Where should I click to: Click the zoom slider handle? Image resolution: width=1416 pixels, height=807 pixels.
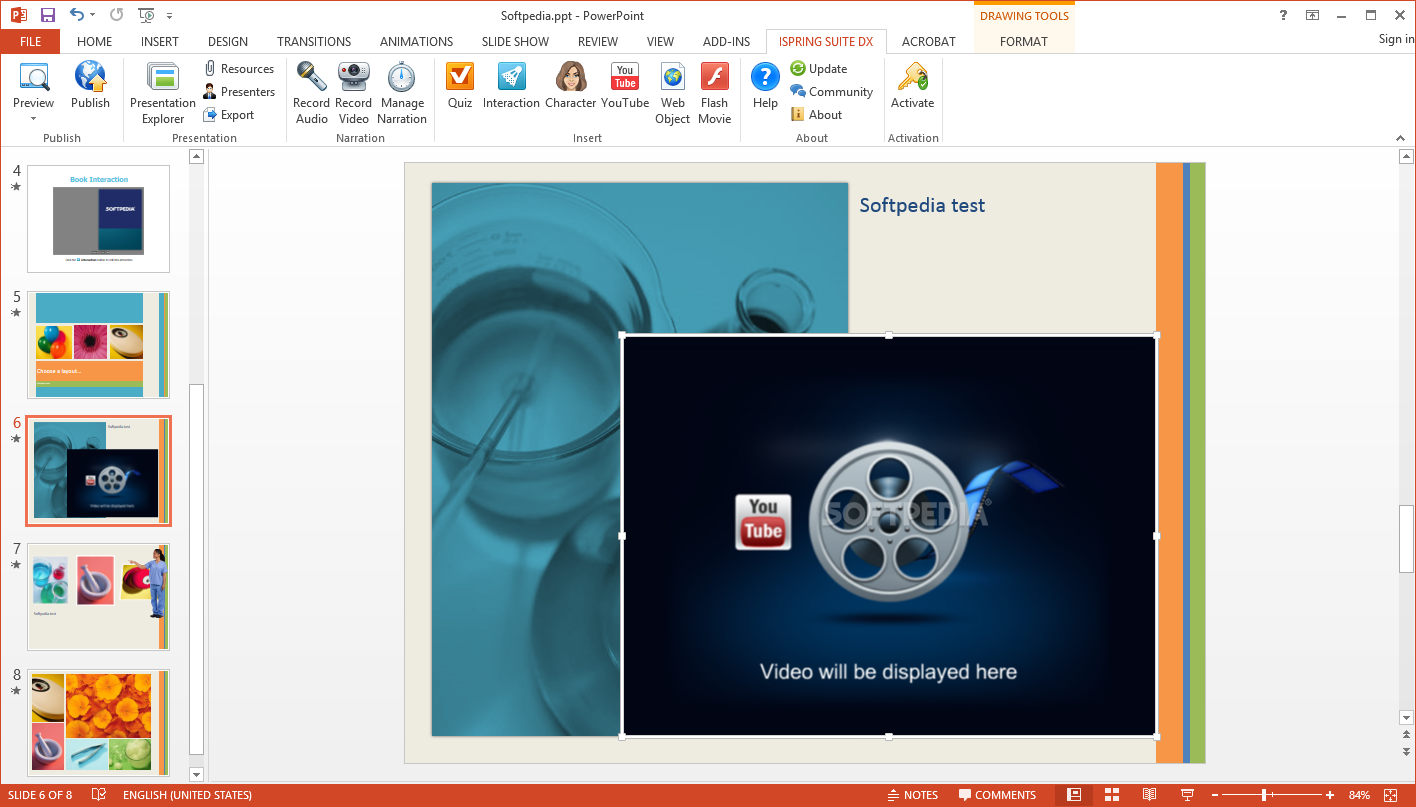pos(1265,795)
